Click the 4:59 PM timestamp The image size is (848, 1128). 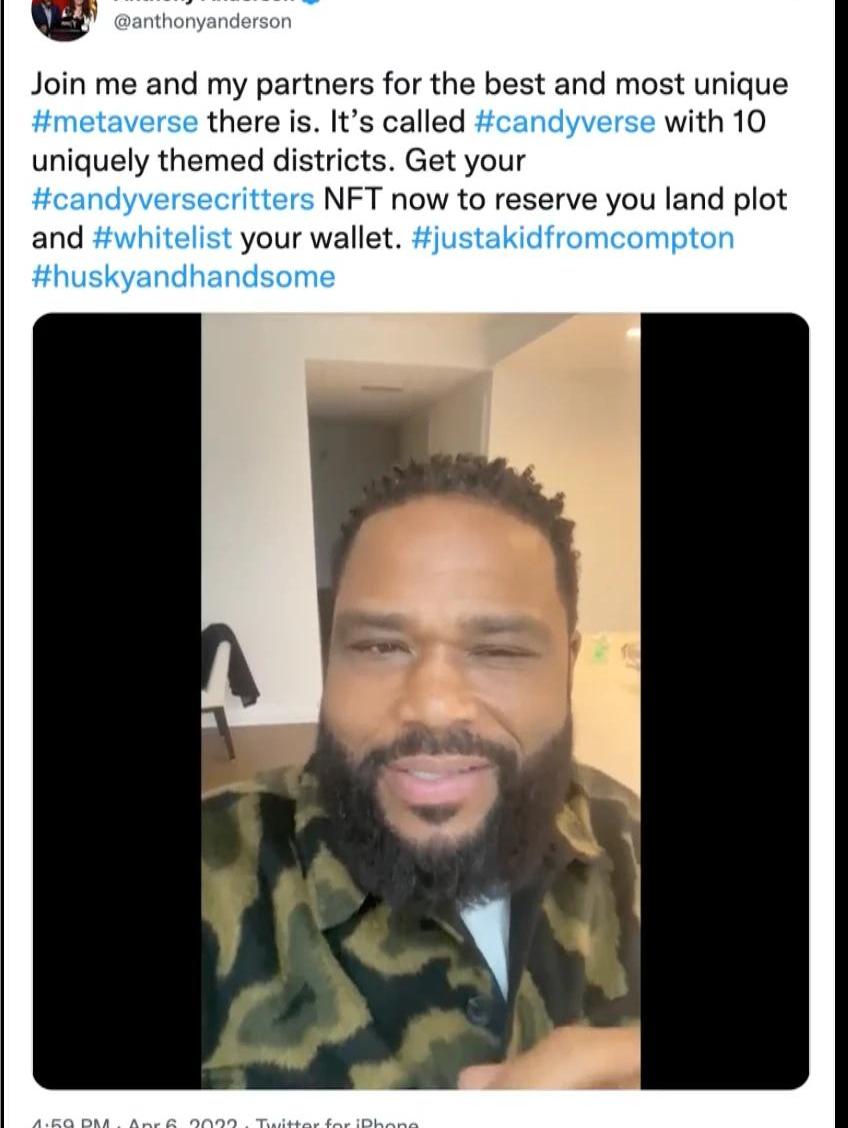click(x=72, y=1122)
